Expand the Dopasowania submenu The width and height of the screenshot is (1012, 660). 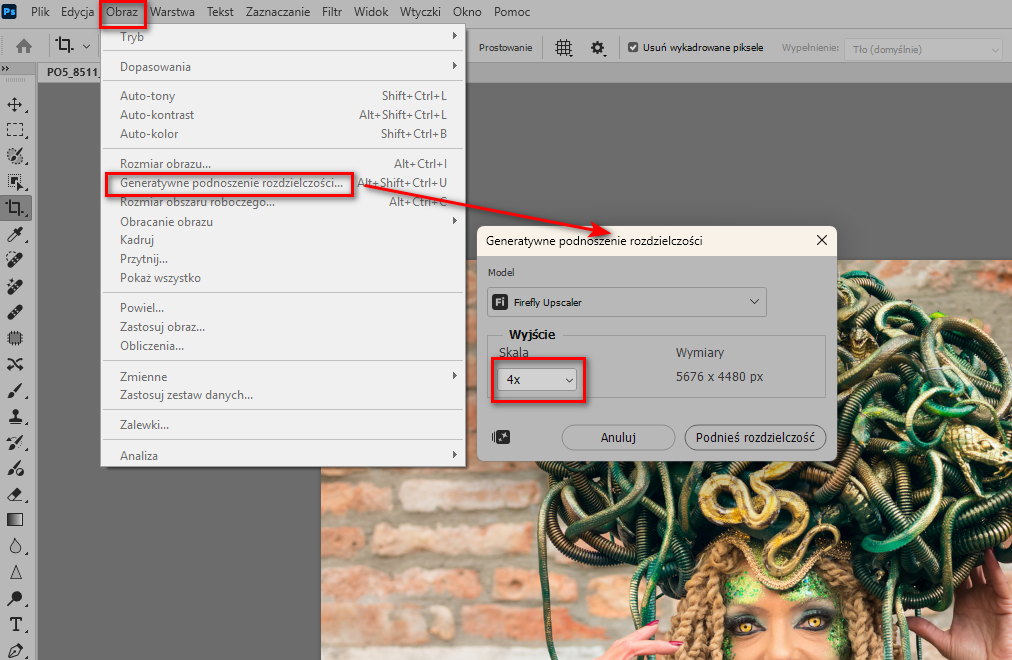pos(283,66)
